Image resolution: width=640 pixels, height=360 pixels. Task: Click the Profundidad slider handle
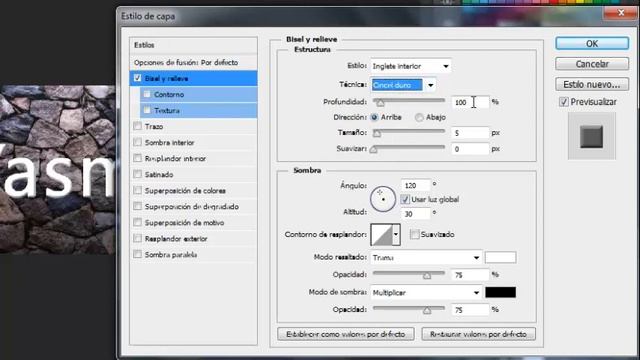380,103
